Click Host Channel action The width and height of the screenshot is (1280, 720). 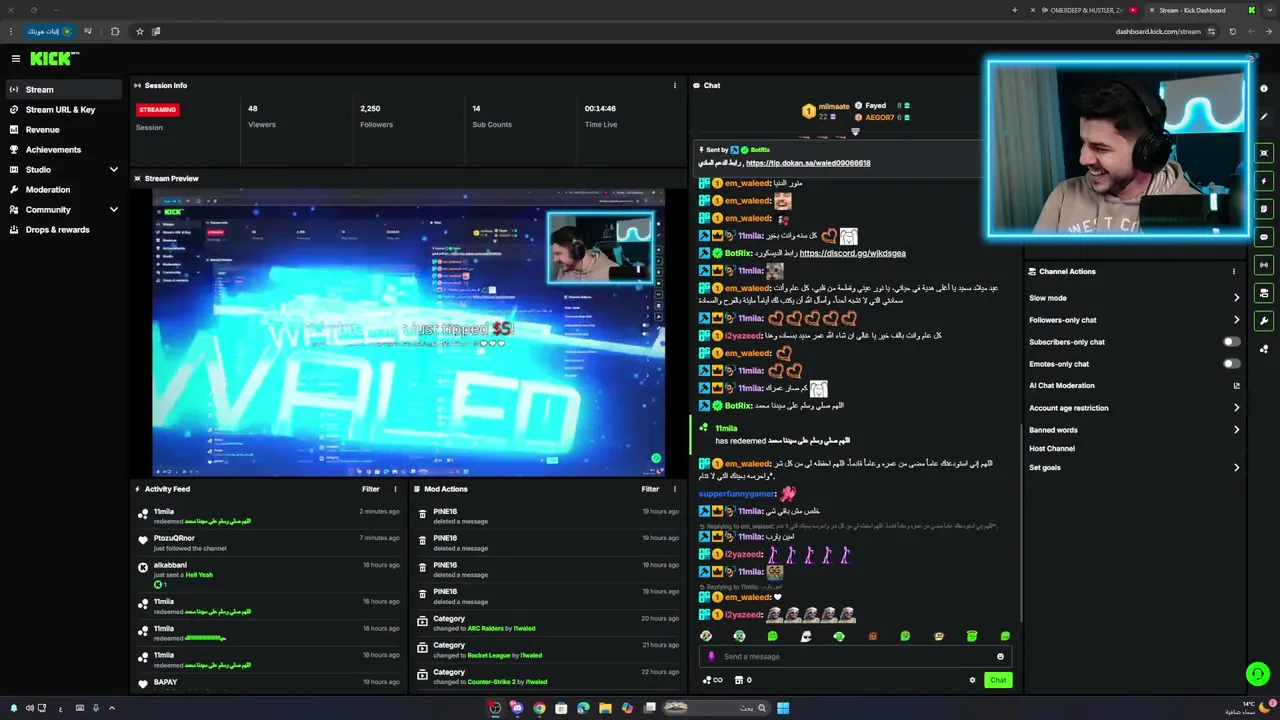click(x=1052, y=449)
